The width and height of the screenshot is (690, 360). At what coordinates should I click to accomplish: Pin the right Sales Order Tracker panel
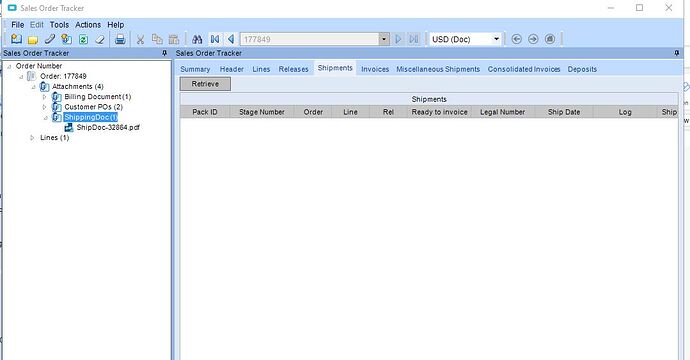pos(677,53)
